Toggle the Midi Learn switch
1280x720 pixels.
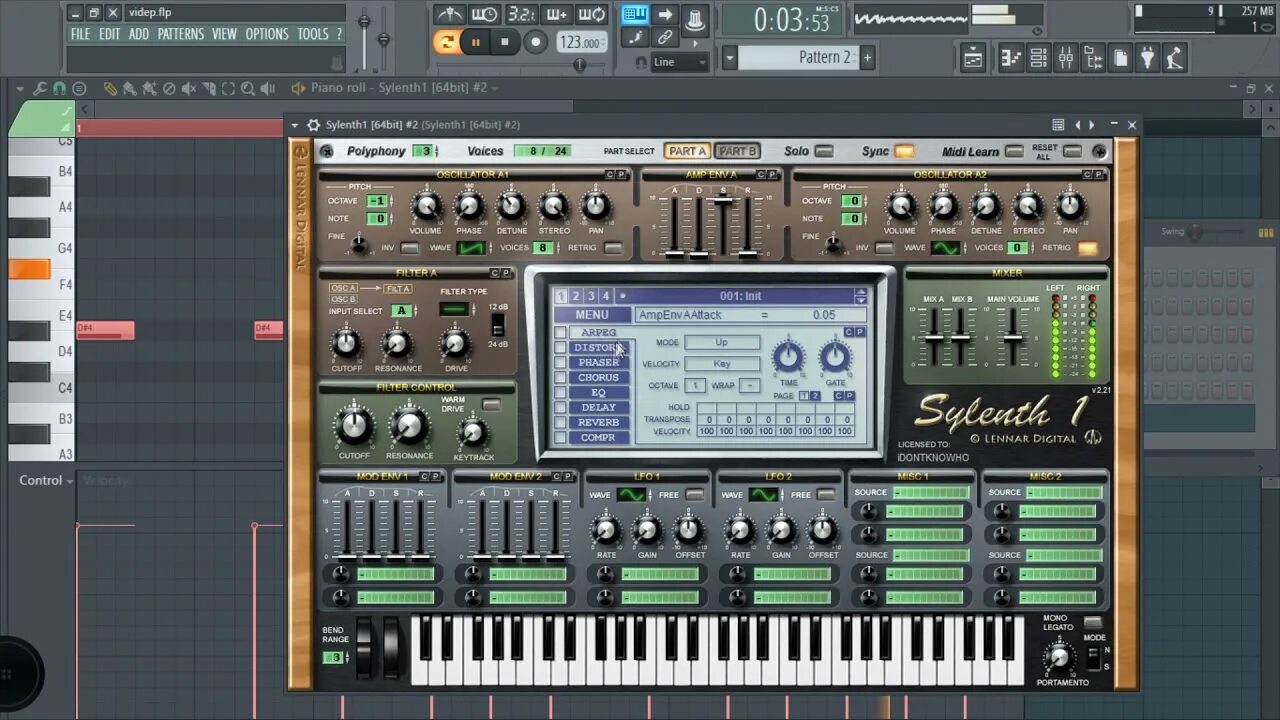tap(1014, 151)
